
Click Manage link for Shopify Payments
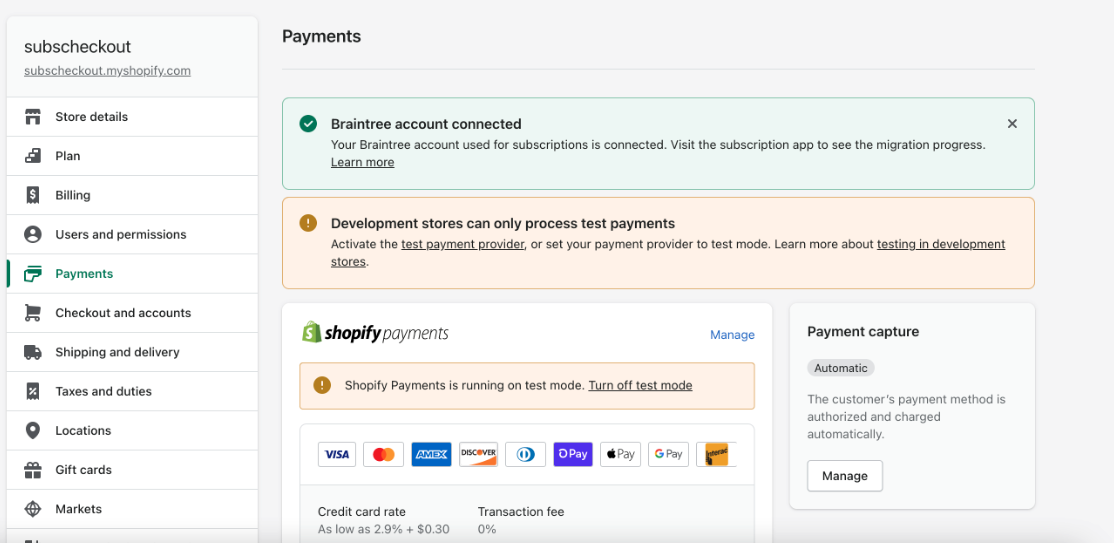coord(732,335)
